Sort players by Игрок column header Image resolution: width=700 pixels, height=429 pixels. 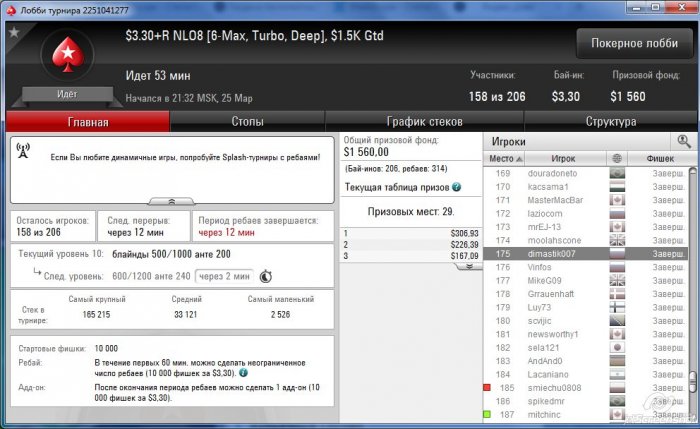pos(563,158)
